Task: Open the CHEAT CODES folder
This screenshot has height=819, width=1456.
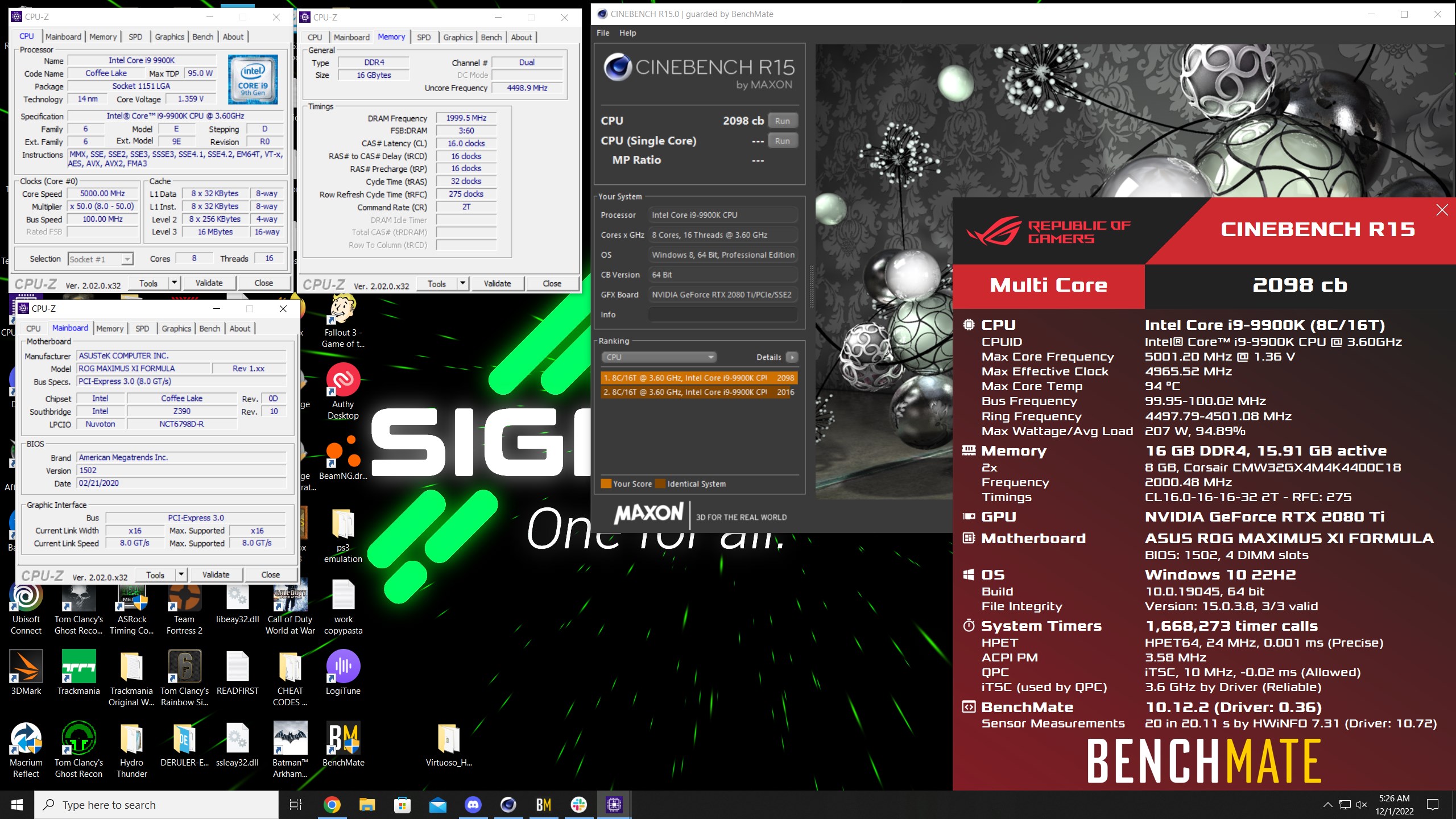Action: [x=290, y=679]
